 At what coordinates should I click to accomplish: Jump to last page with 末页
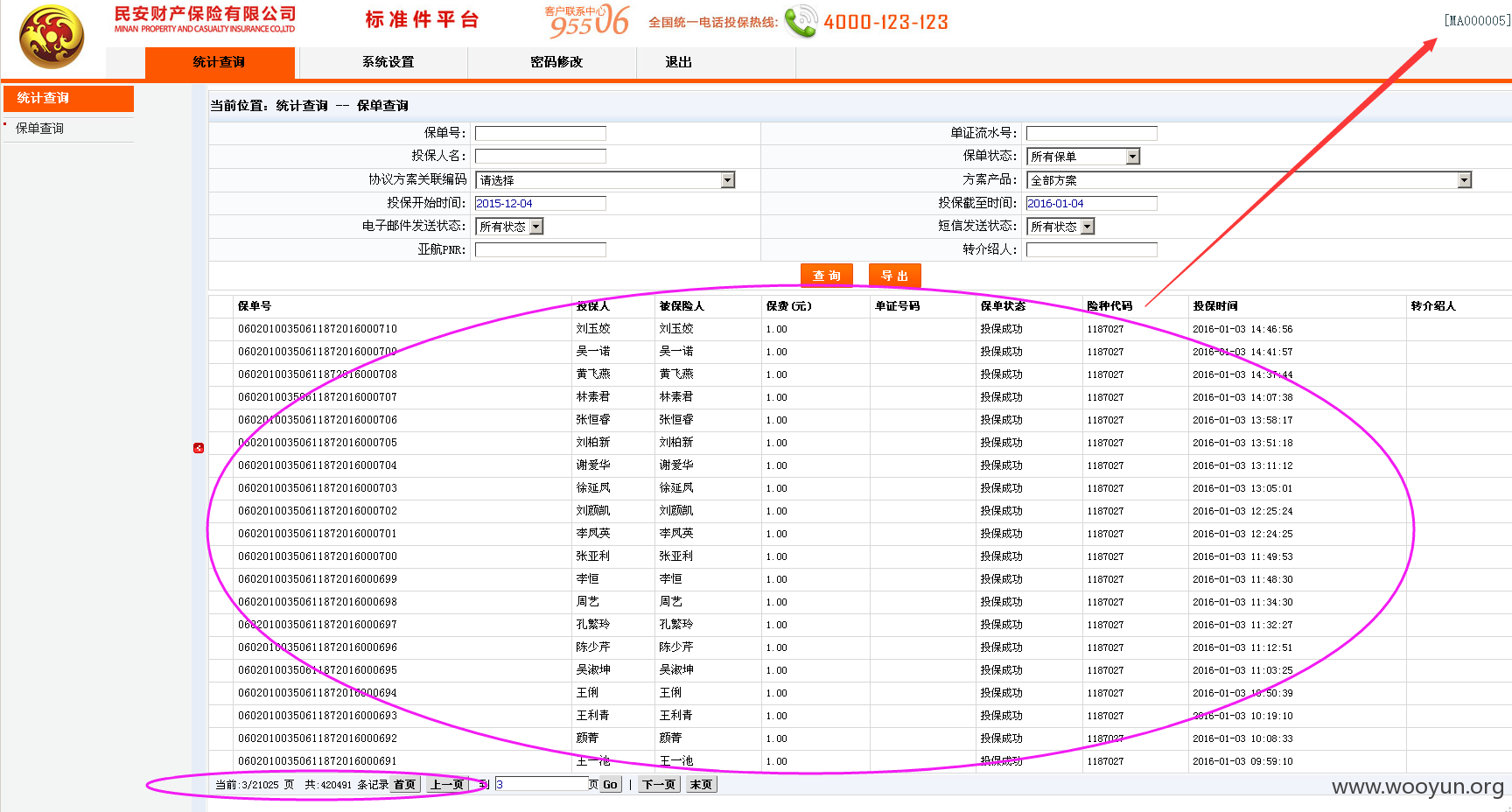point(702,784)
